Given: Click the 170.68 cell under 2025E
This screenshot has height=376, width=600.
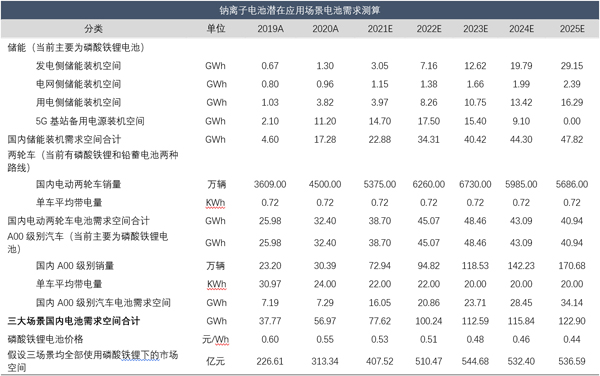Looking at the screenshot, I should (572, 266).
